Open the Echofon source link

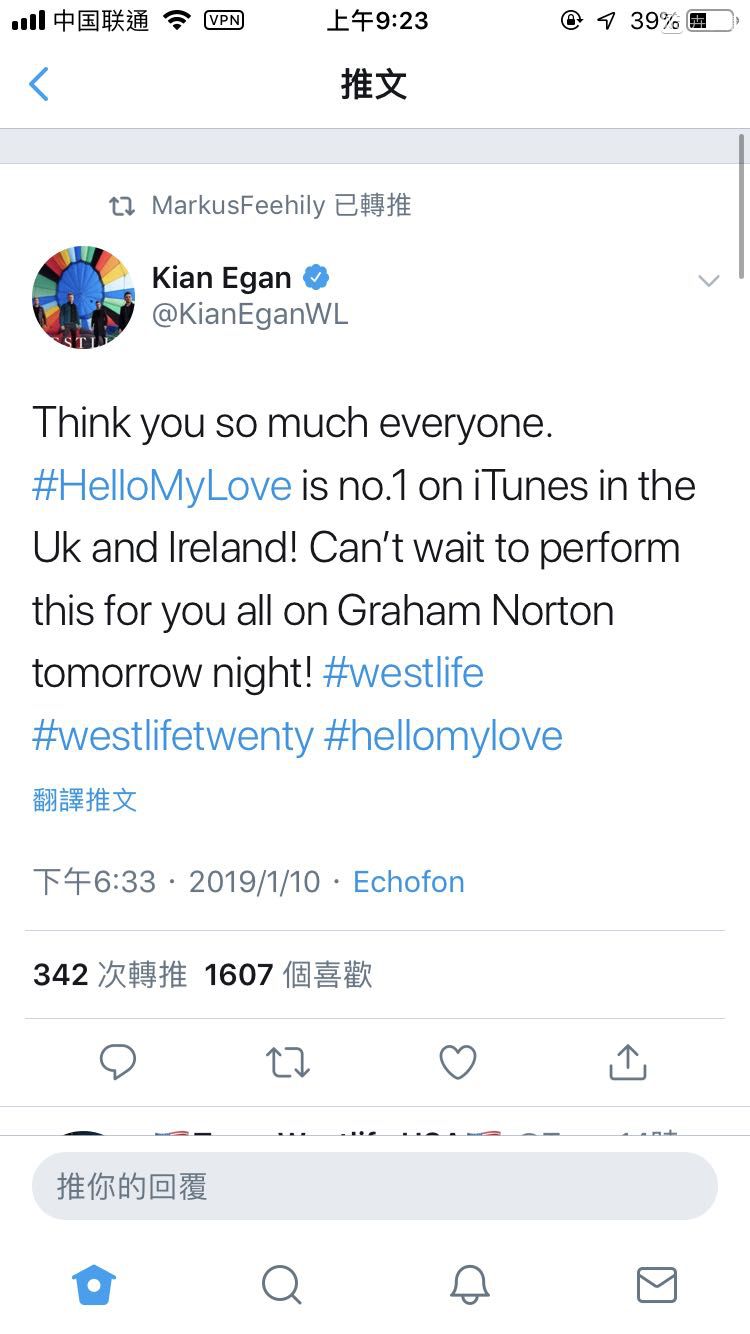pyautogui.click(x=409, y=882)
